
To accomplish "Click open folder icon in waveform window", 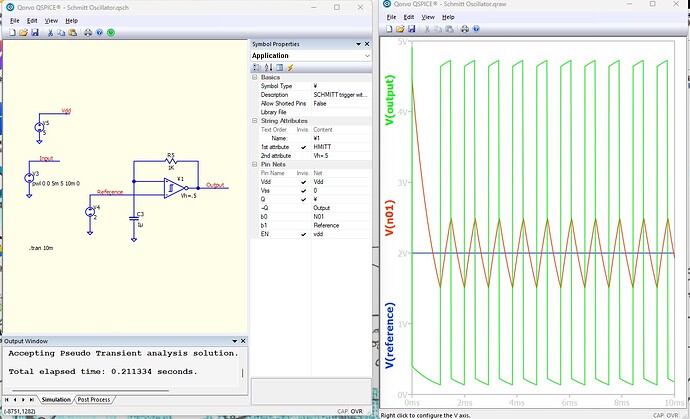I will point(400,29).
